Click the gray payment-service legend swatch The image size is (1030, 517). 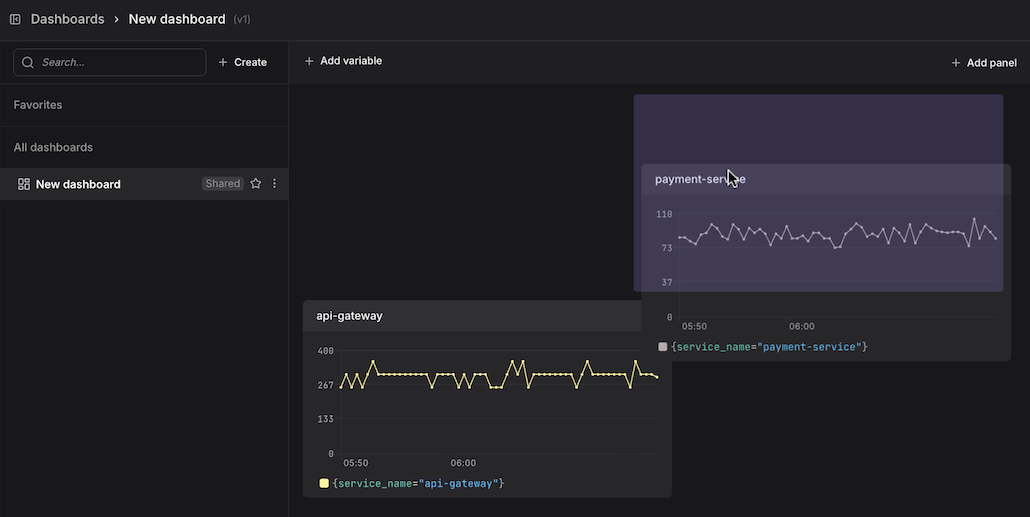point(663,347)
